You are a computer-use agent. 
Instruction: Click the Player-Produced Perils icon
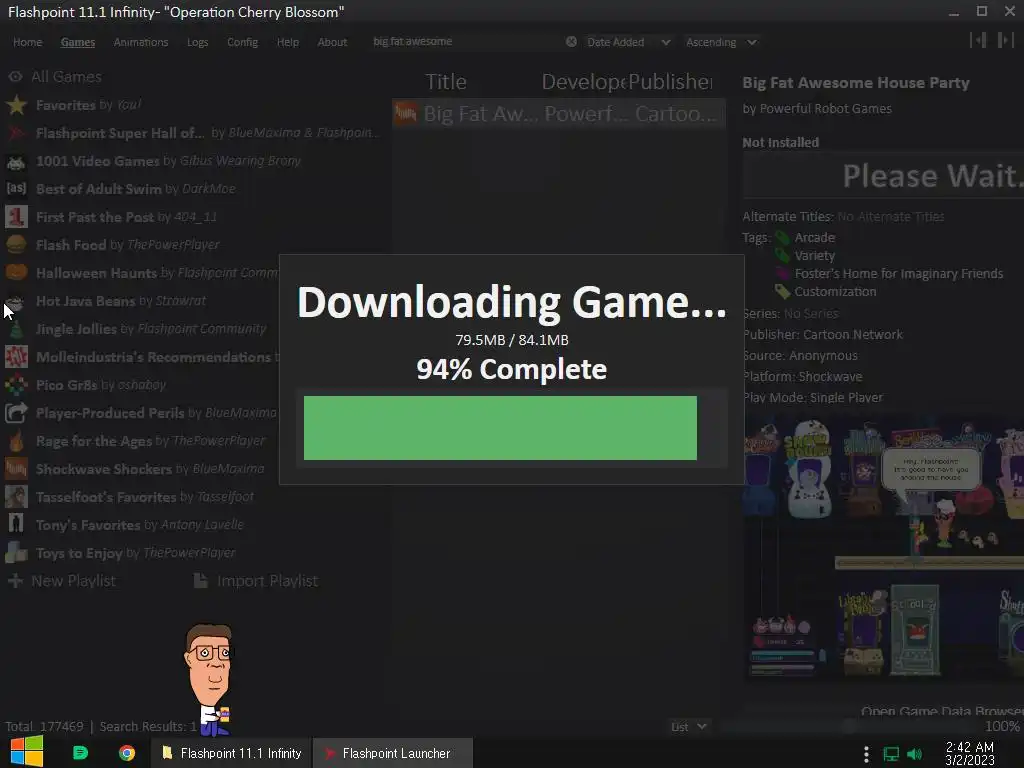click(16, 413)
